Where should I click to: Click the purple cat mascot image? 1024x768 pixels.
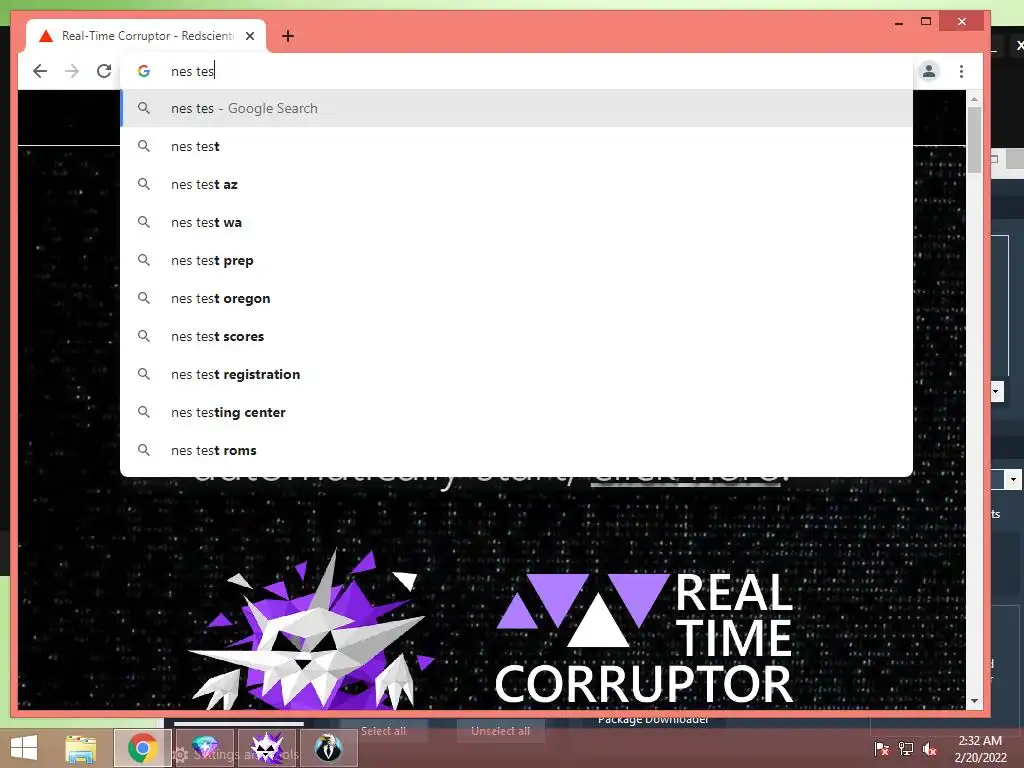[x=310, y=630]
